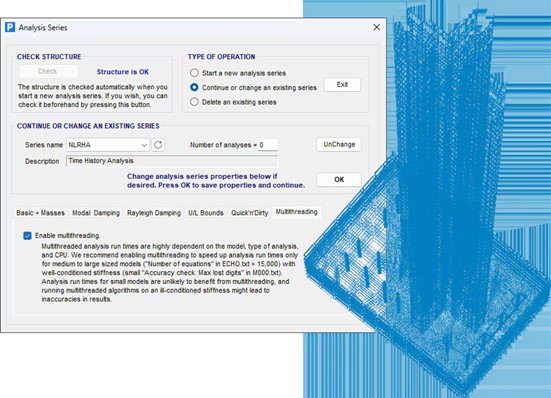Click the 'Series name' label
The image size is (551, 398).
pyautogui.click(x=44, y=145)
